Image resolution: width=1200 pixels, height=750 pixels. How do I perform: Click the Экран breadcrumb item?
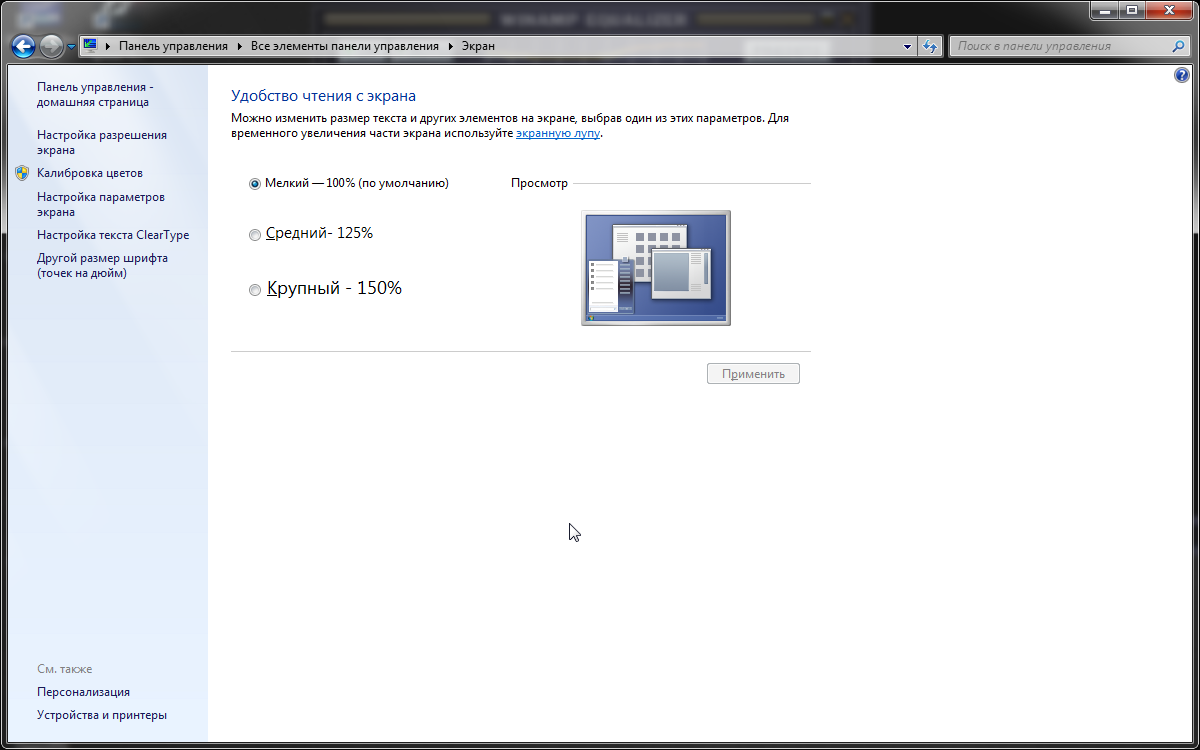pyautogui.click(x=478, y=46)
